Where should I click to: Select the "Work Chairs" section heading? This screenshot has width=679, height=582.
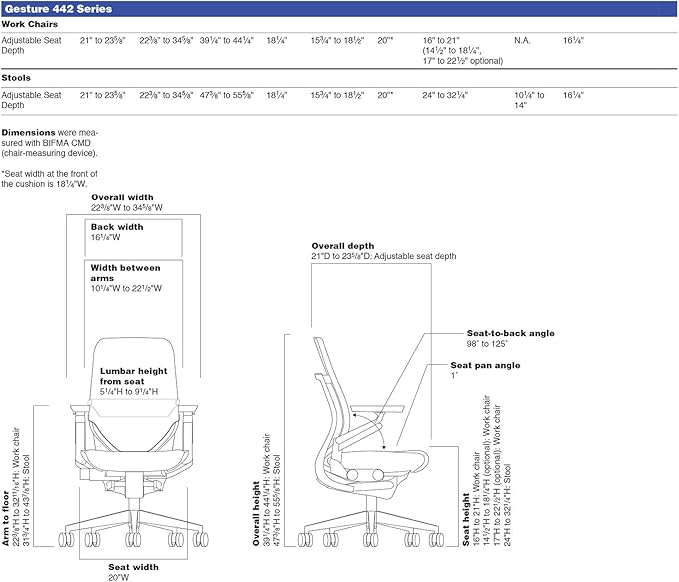click(29, 24)
